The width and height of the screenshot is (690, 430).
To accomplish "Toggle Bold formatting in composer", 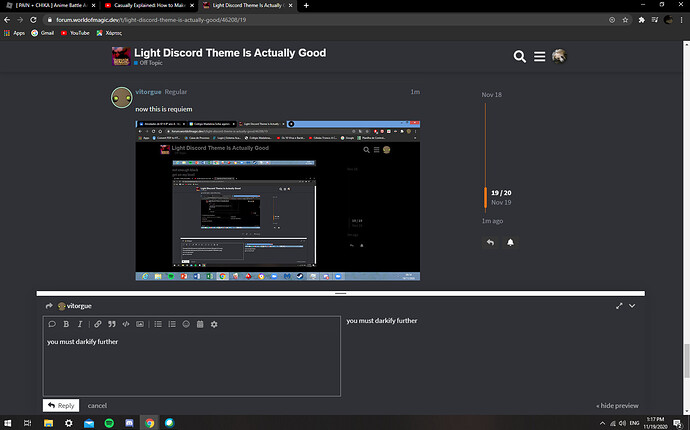I will 66,324.
